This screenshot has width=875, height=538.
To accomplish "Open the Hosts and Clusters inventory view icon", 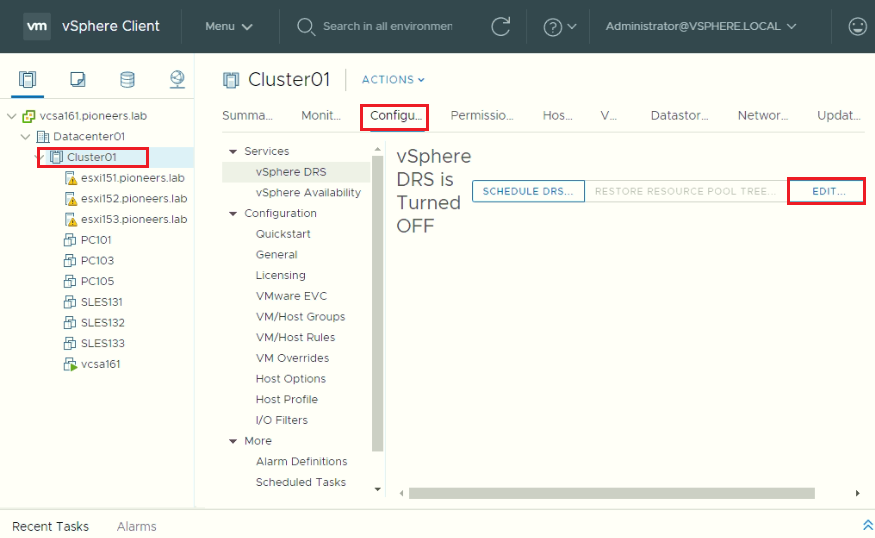I will coord(27,80).
